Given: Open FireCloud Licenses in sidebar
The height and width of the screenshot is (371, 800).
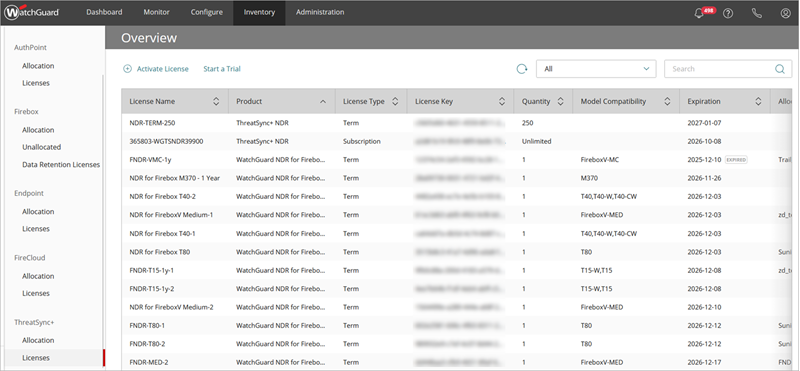Looking at the screenshot, I should click(x=36, y=293).
